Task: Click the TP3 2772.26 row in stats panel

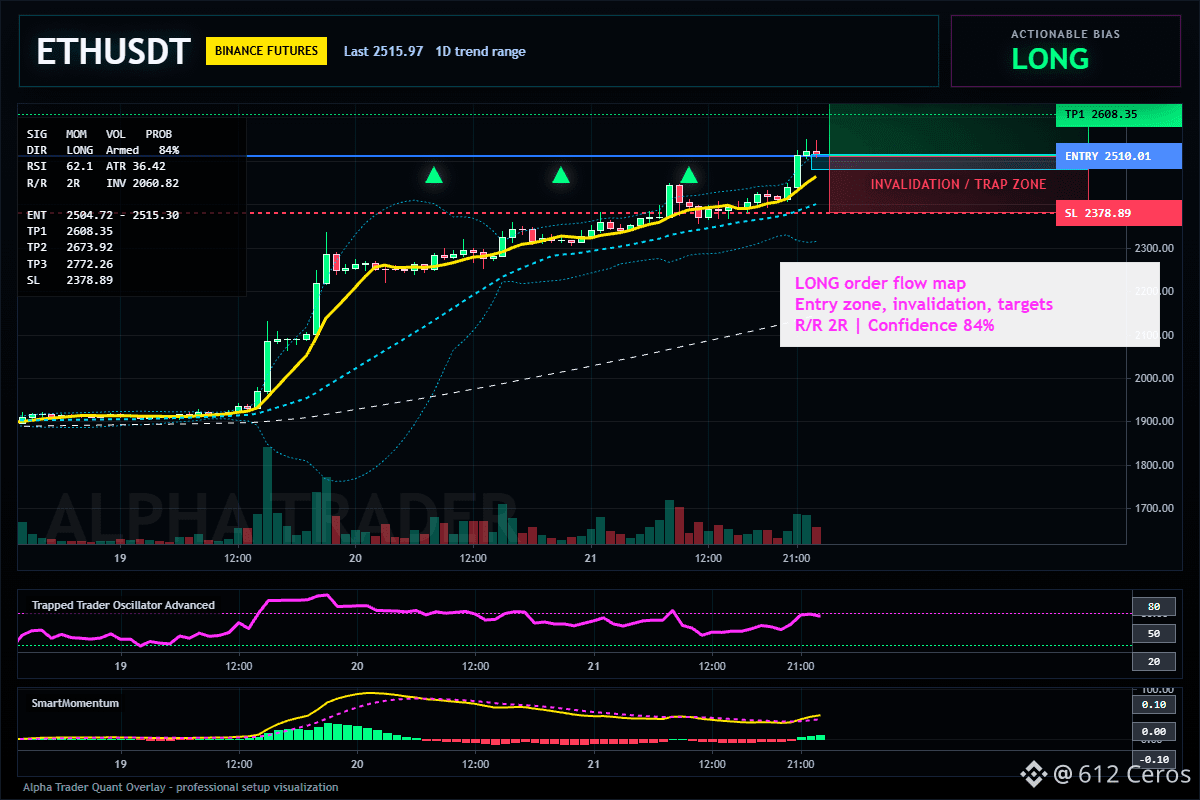Action: tap(70, 263)
